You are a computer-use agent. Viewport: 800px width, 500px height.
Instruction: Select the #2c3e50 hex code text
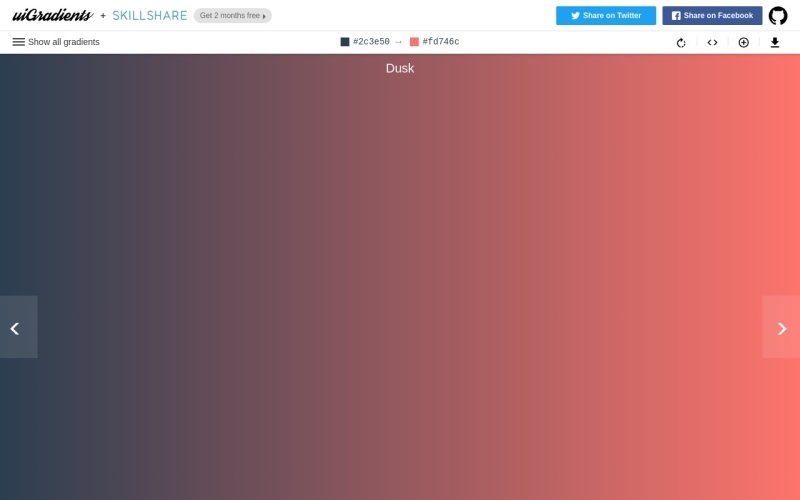click(371, 42)
